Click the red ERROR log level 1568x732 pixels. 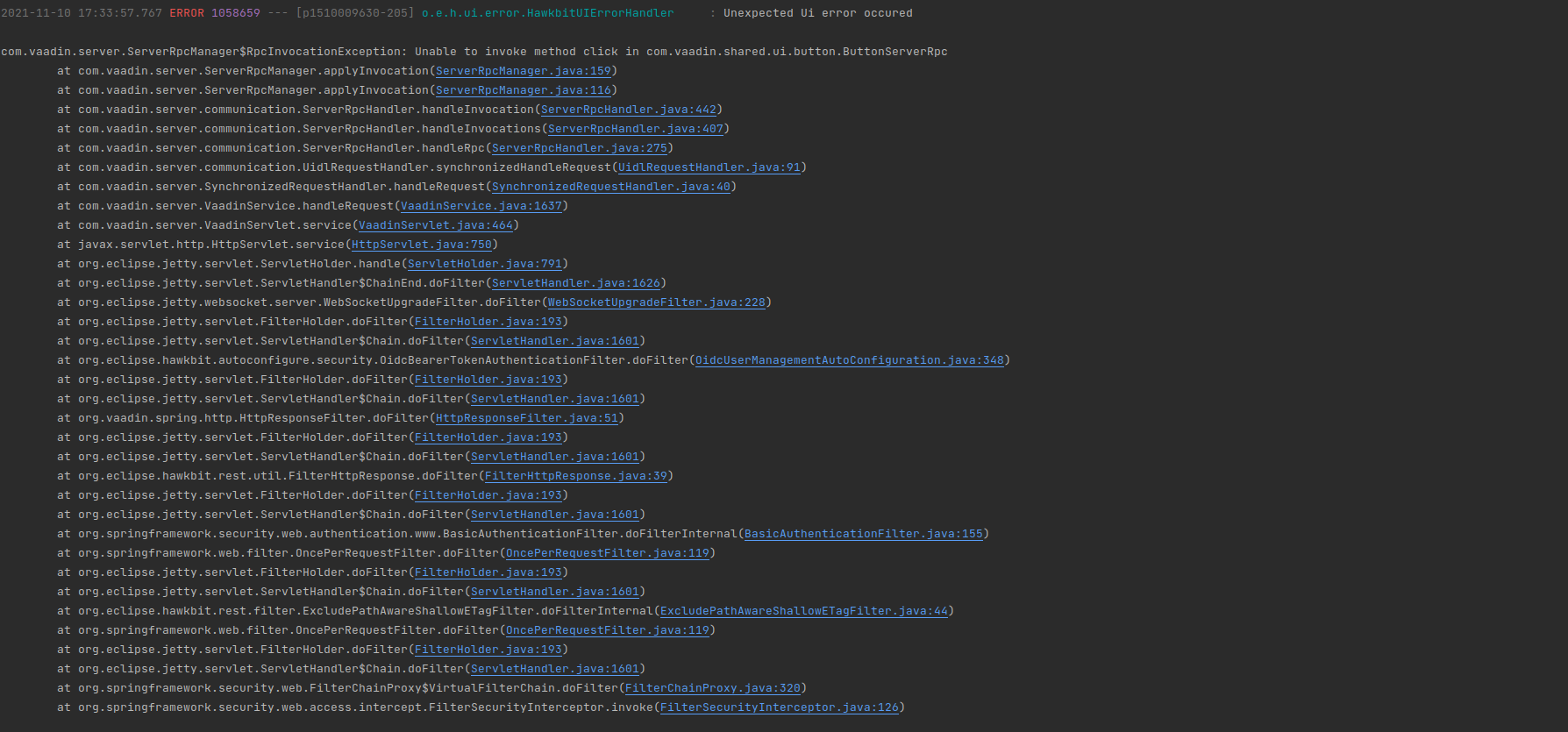tap(187, 13)
